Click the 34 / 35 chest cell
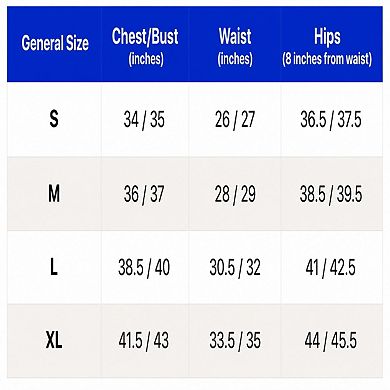Image resolution: width=390 pixels, height=390 pixels. (144, 119)
